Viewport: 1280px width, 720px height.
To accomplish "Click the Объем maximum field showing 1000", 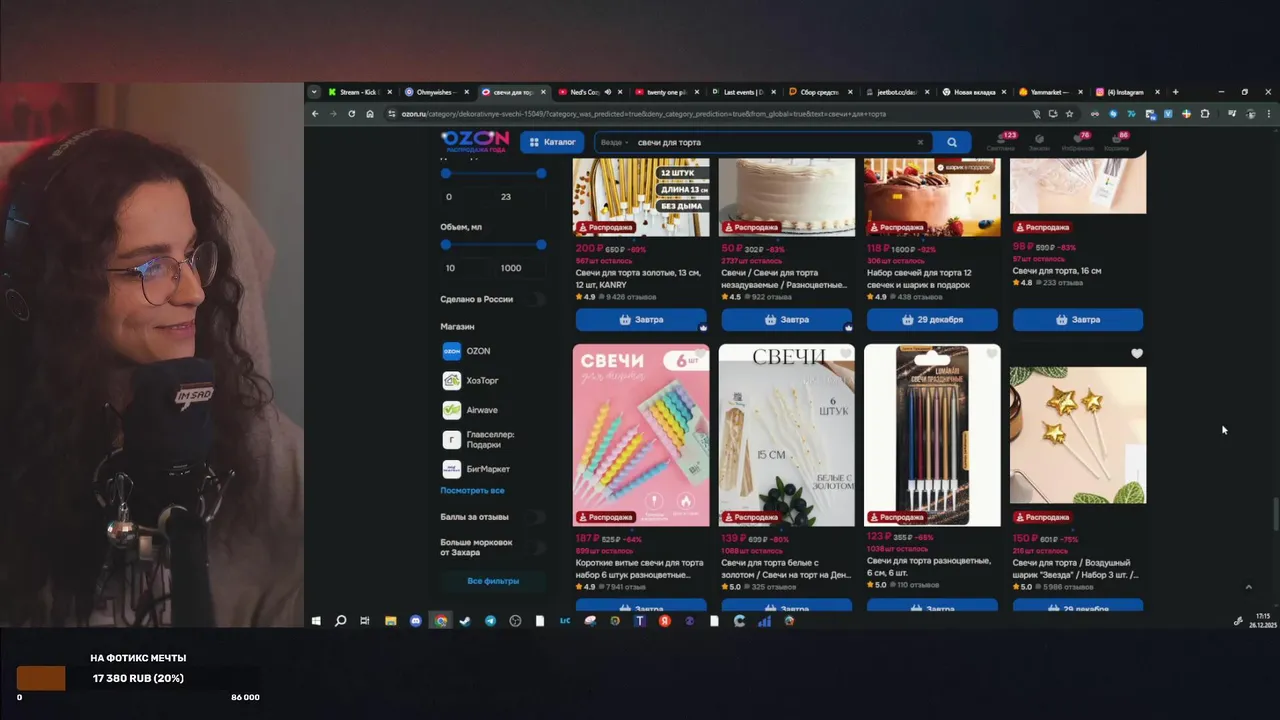I will click(x=520, y=268).
